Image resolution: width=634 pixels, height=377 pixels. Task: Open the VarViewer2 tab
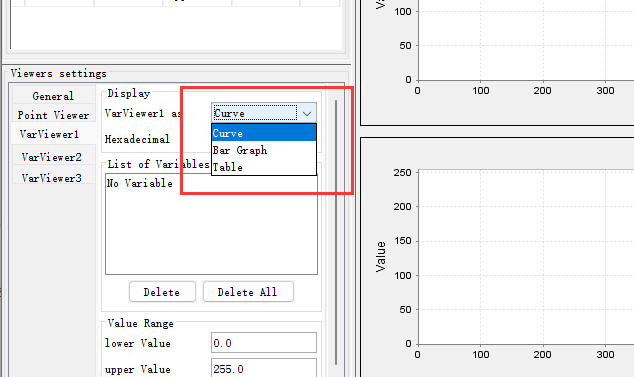53,157
